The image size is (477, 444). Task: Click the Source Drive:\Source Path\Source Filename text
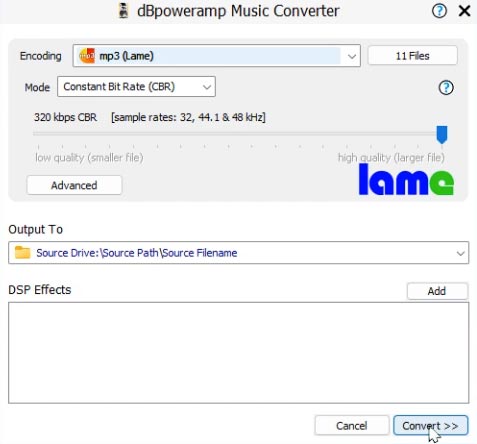pos(137,253)
